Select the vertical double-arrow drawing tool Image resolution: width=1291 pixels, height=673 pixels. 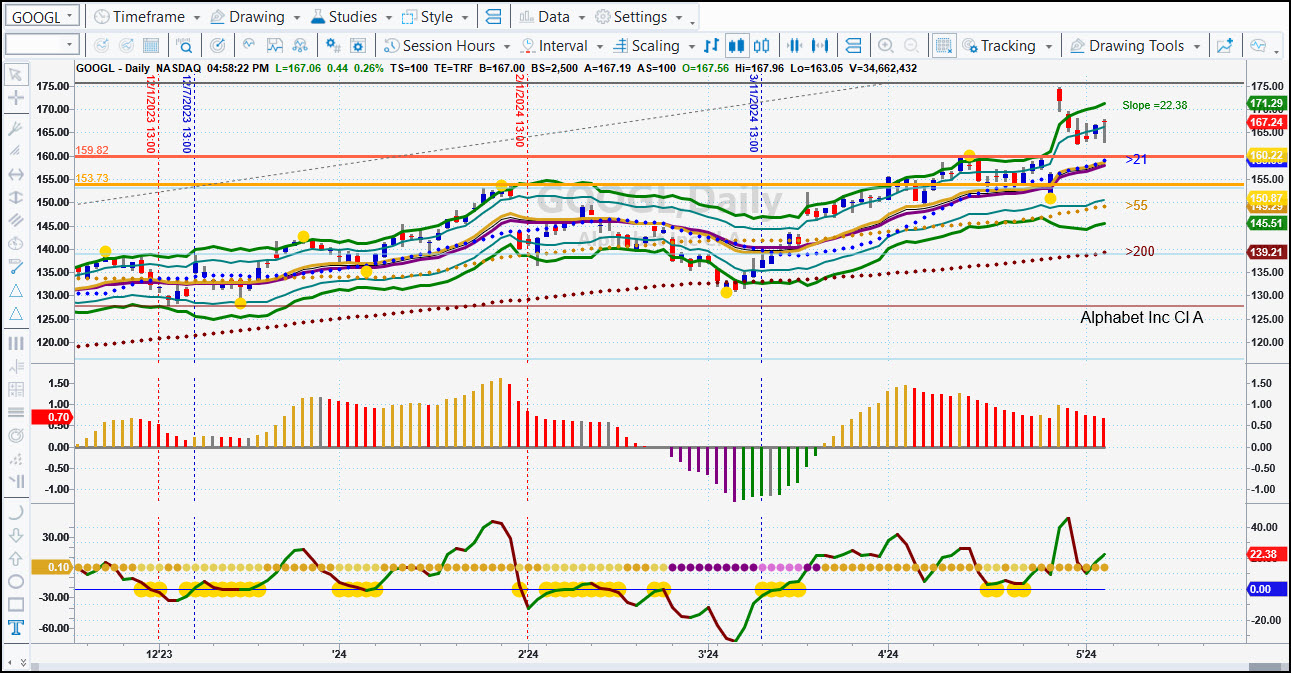(x=16, y=197)
